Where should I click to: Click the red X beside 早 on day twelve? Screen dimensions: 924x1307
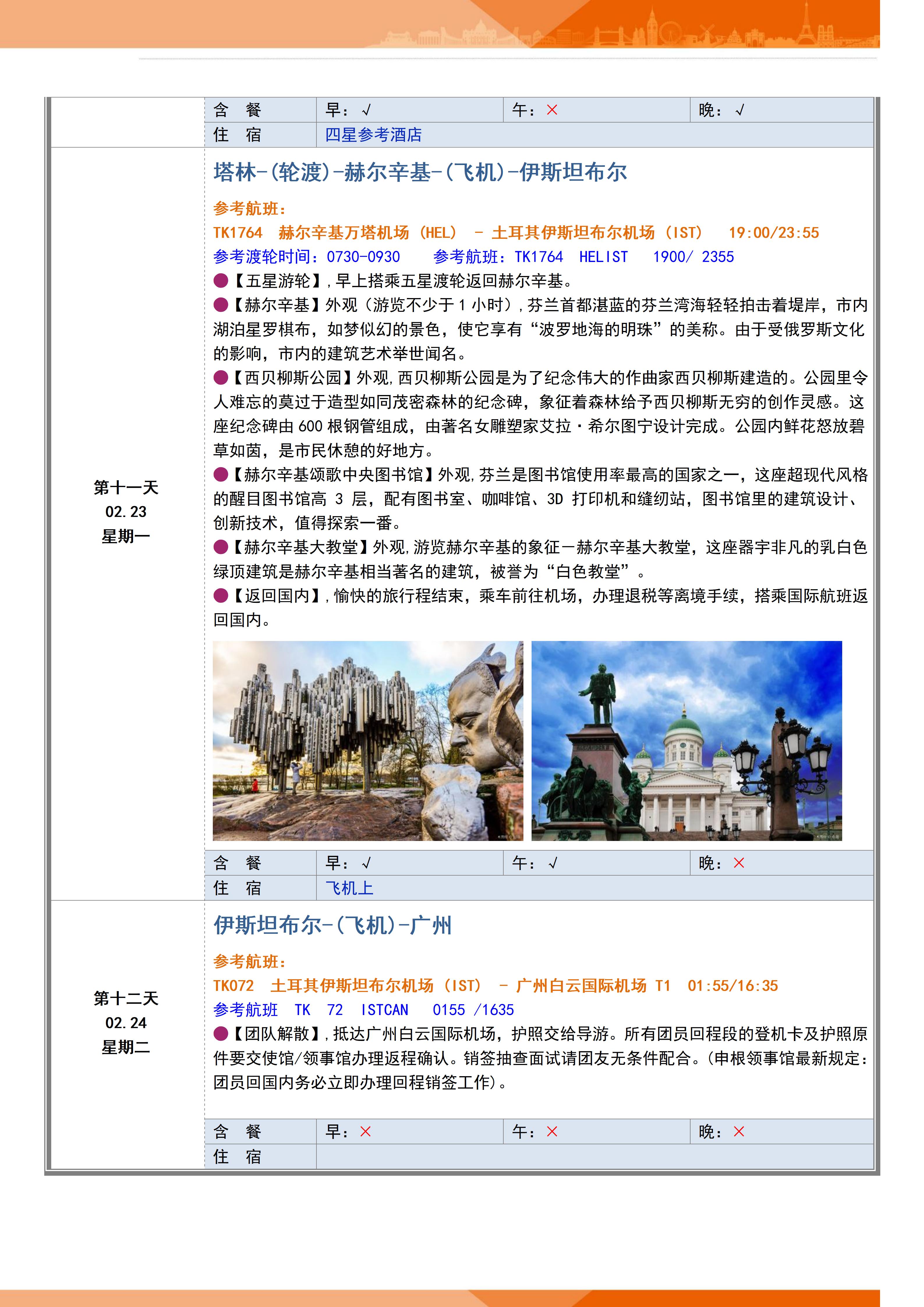(x=365, y=1132)
